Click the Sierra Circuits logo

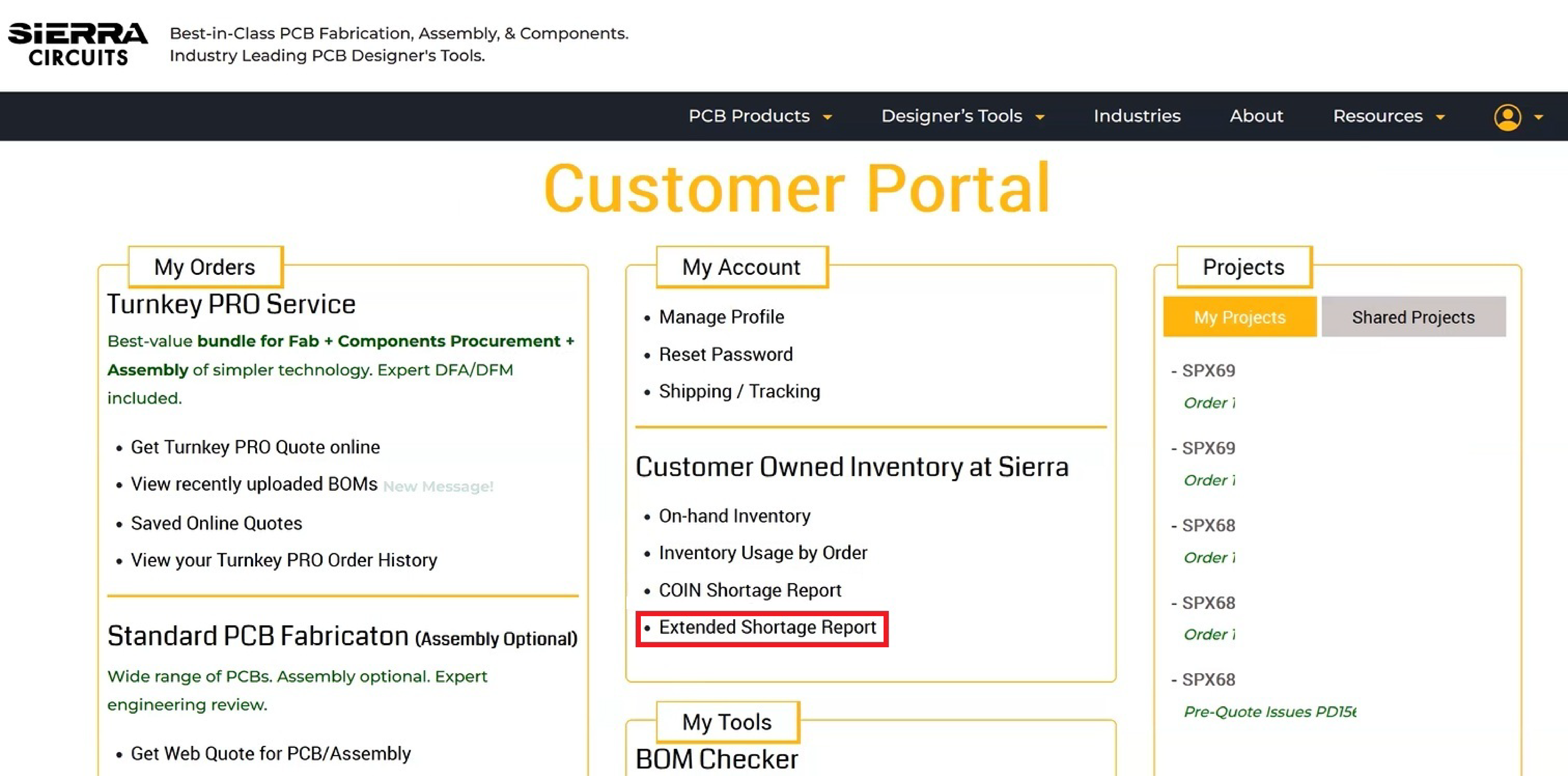click(x=78, y=44)
